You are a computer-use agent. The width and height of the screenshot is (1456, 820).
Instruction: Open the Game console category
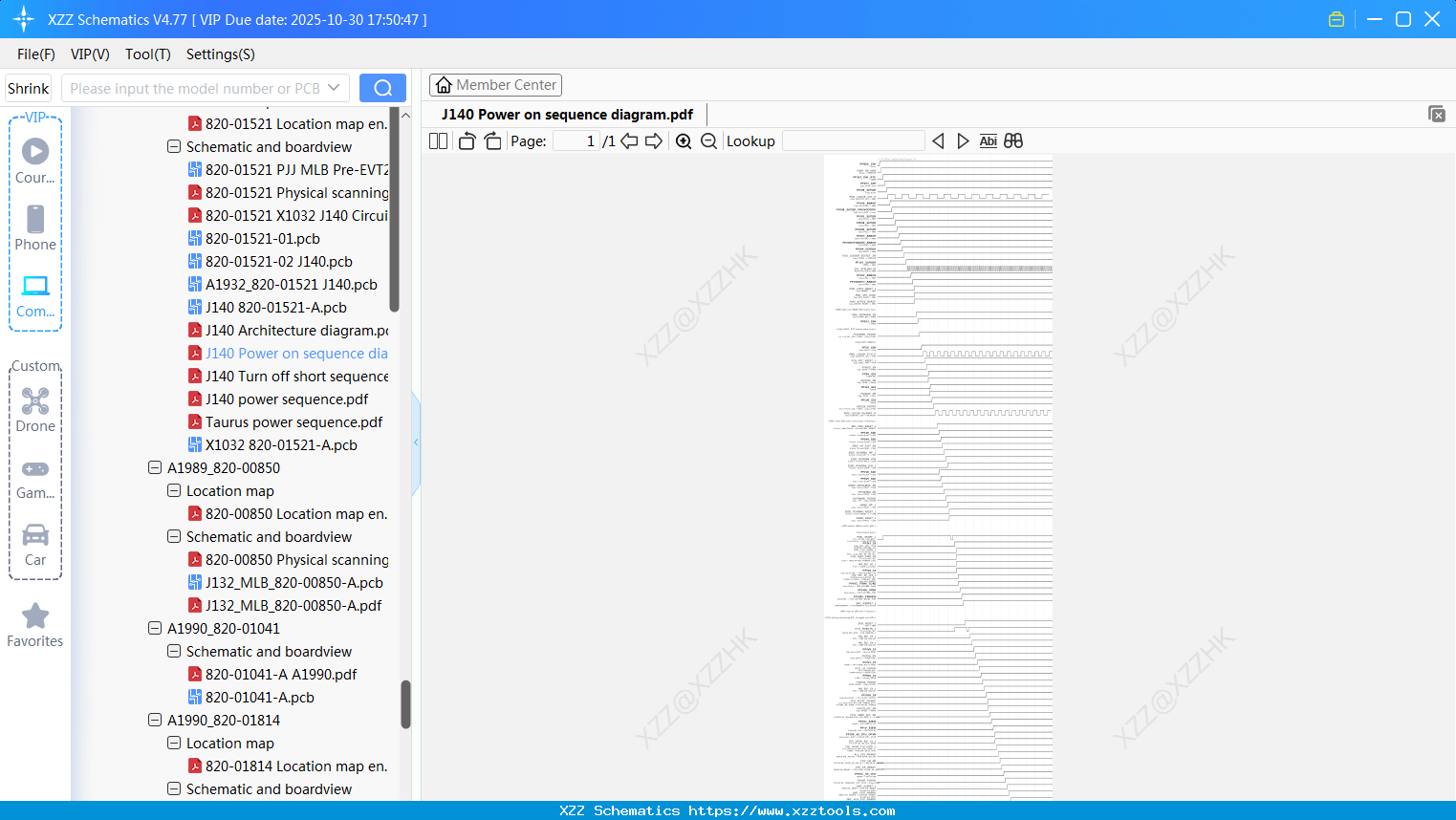(x=35, y=478)
